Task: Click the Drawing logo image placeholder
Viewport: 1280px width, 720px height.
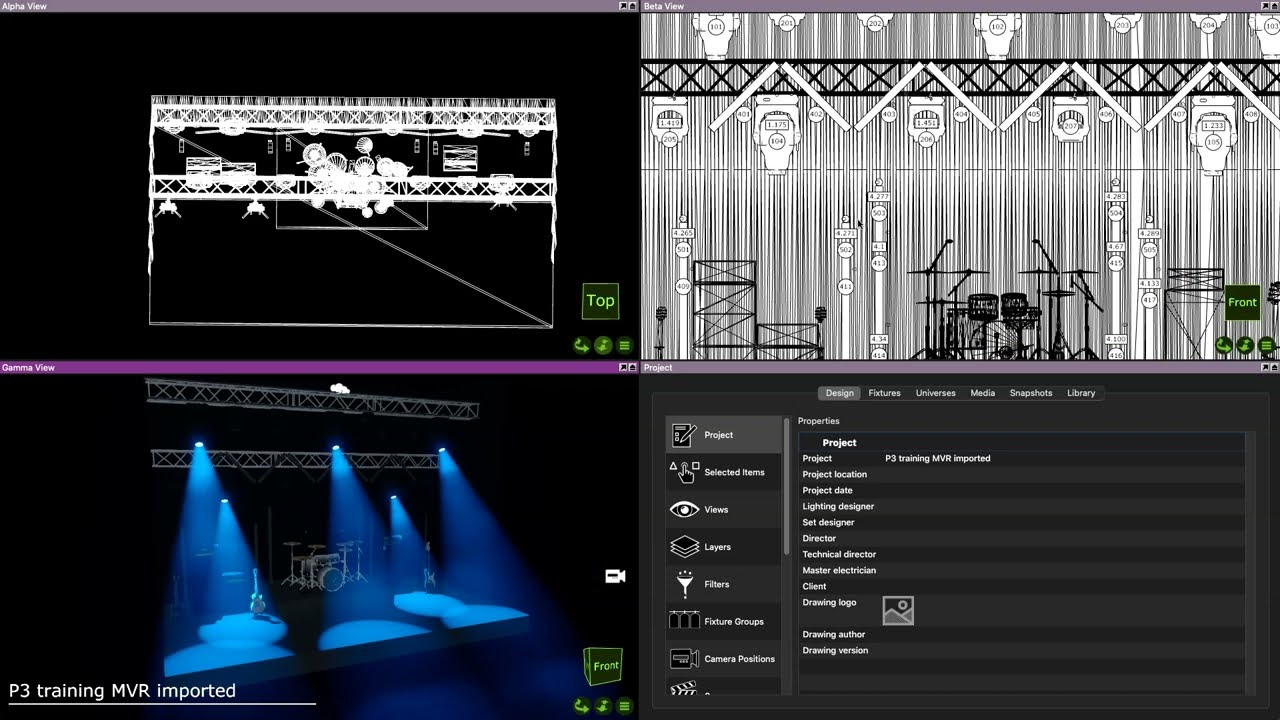Action: pyautogui.click(x=897, y=610)
